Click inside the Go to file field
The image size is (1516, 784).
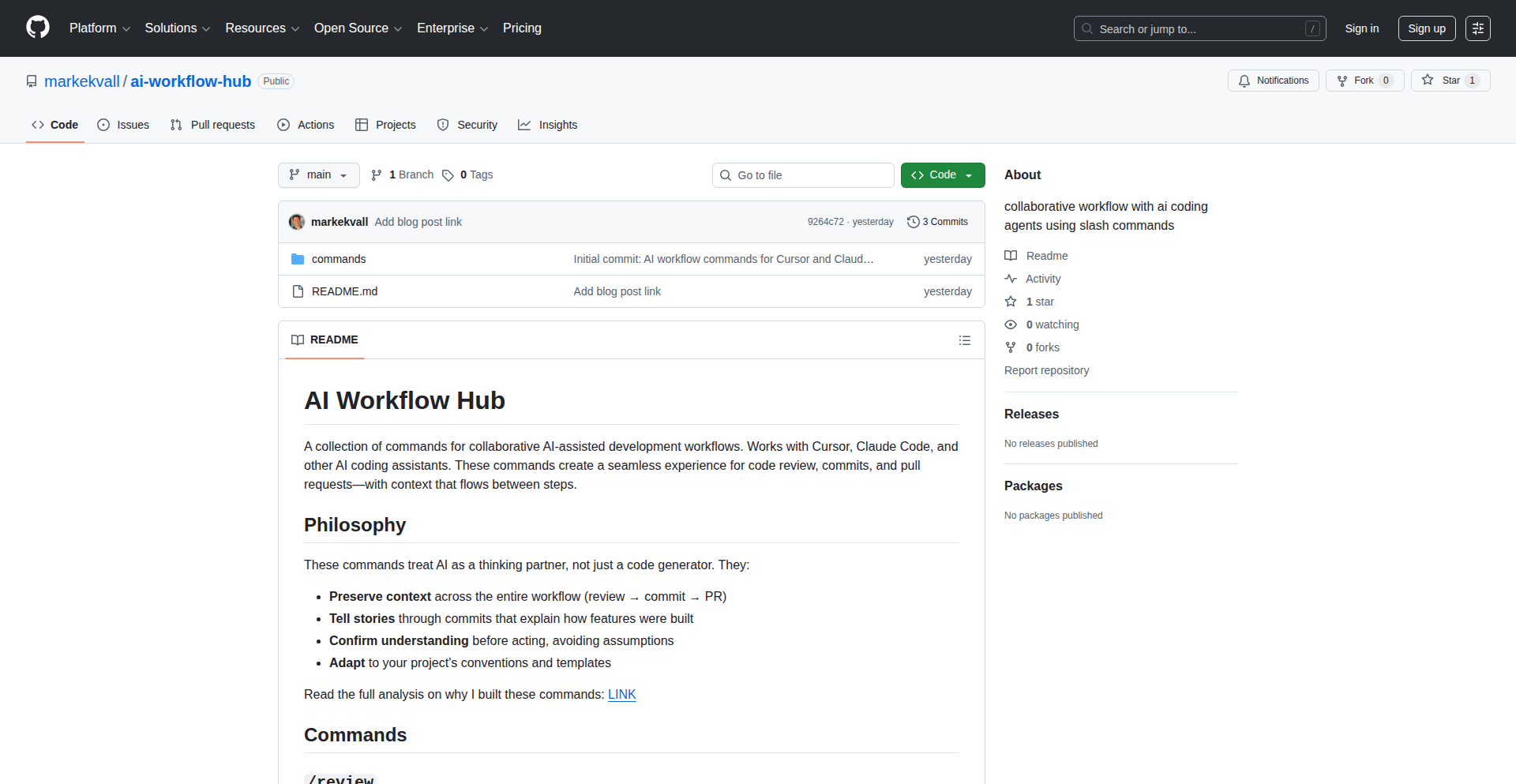pyautogui.click(x=803, y=175)
